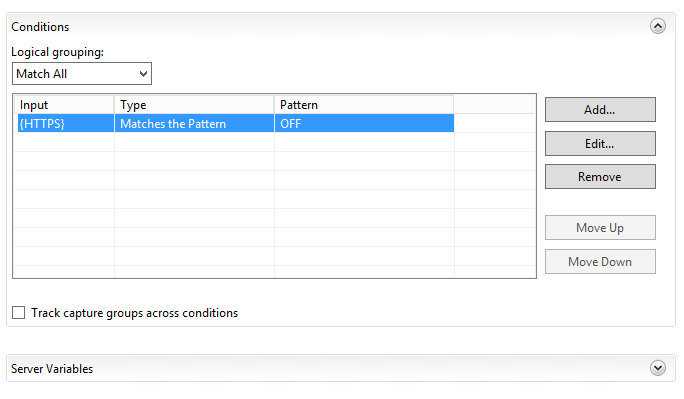Click the Add... button

(600, 109)
